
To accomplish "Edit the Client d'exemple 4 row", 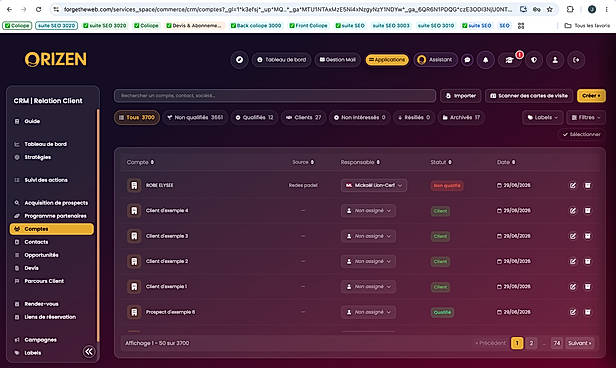I will 573,211.
